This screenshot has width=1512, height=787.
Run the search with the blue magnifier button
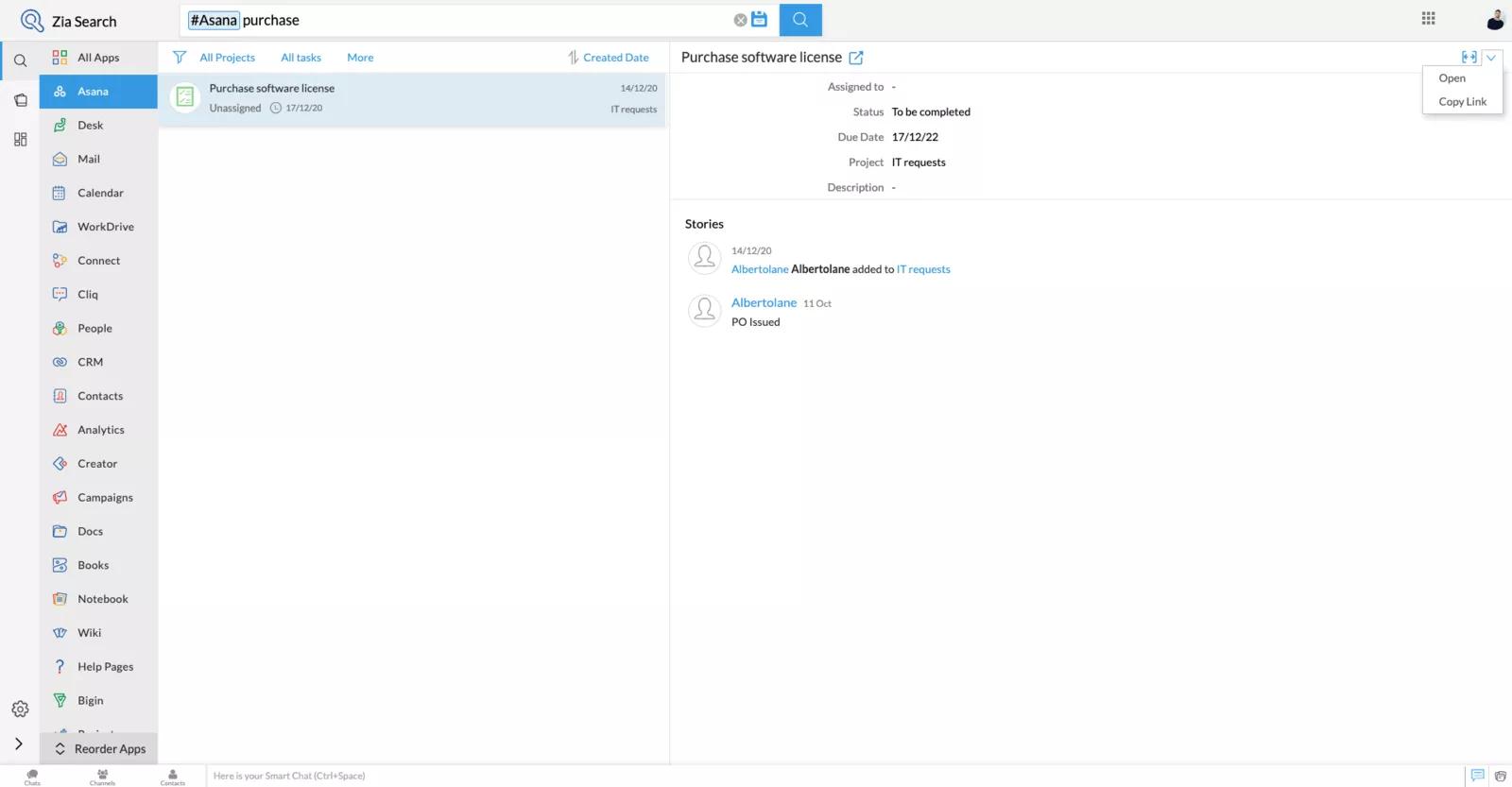(x=800, y=20)
